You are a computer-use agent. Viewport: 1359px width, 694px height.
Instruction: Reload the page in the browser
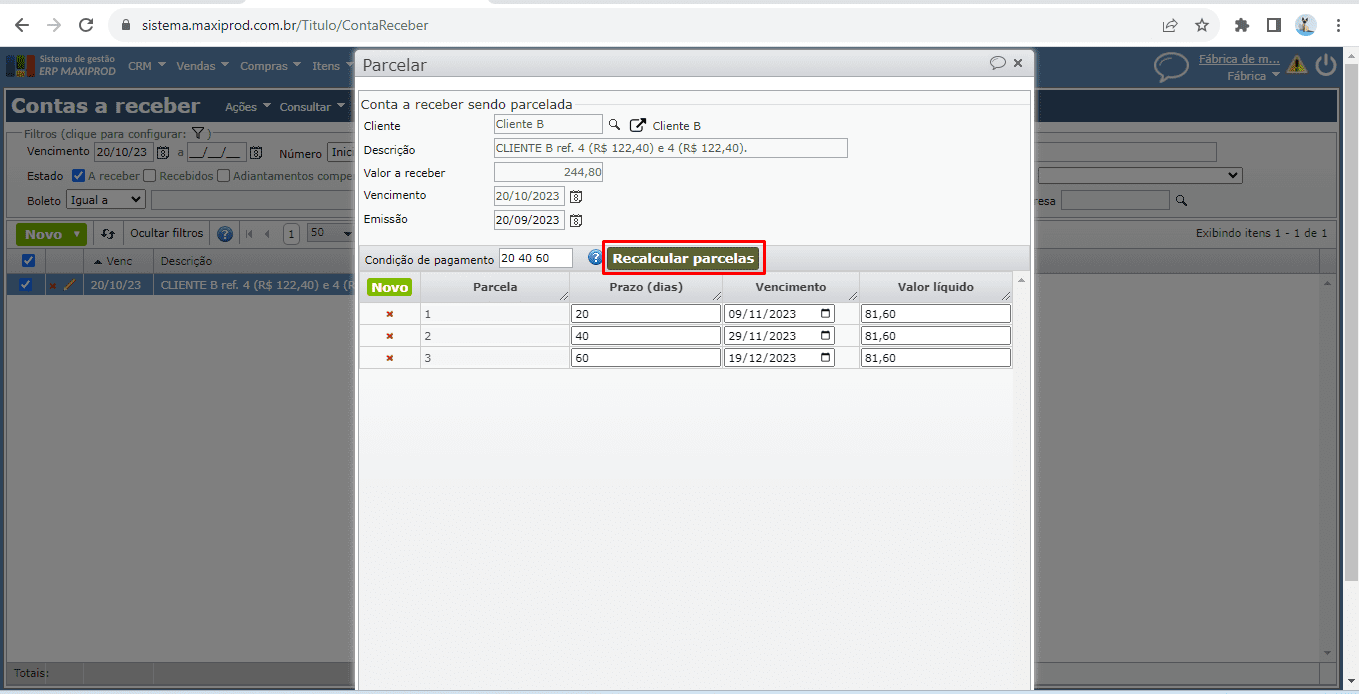click(x=86, y=25)
